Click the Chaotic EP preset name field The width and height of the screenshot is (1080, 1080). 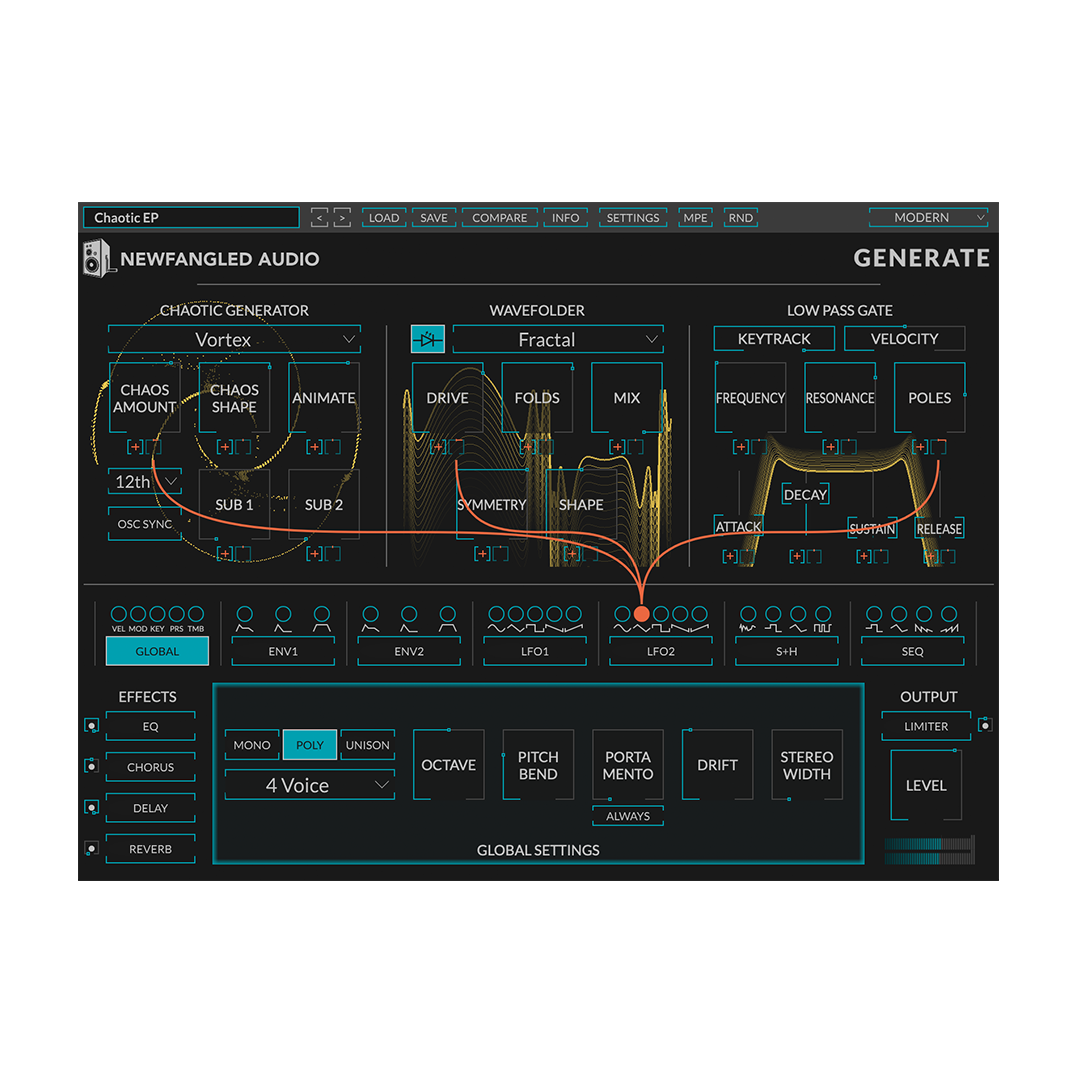coord(191,218)
